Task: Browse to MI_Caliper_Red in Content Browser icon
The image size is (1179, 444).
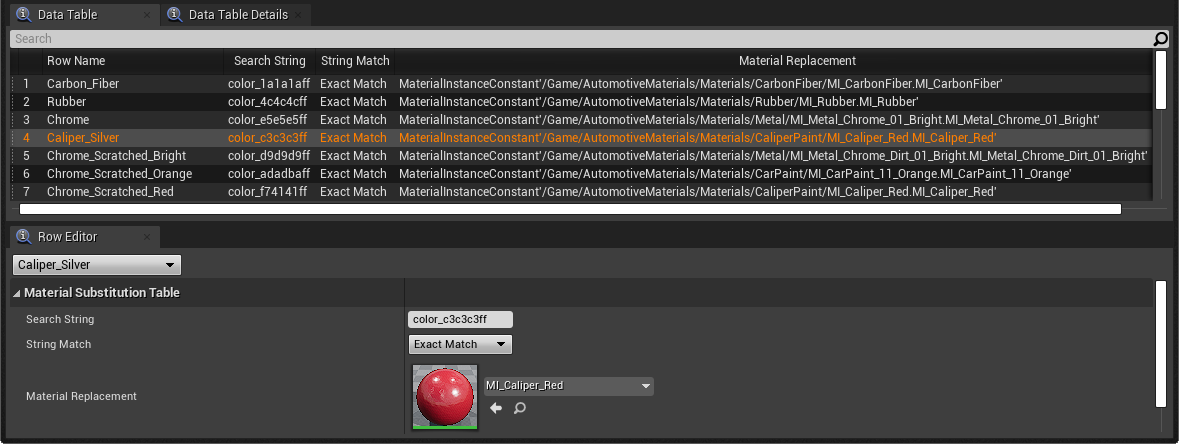Action: [519, 408]
